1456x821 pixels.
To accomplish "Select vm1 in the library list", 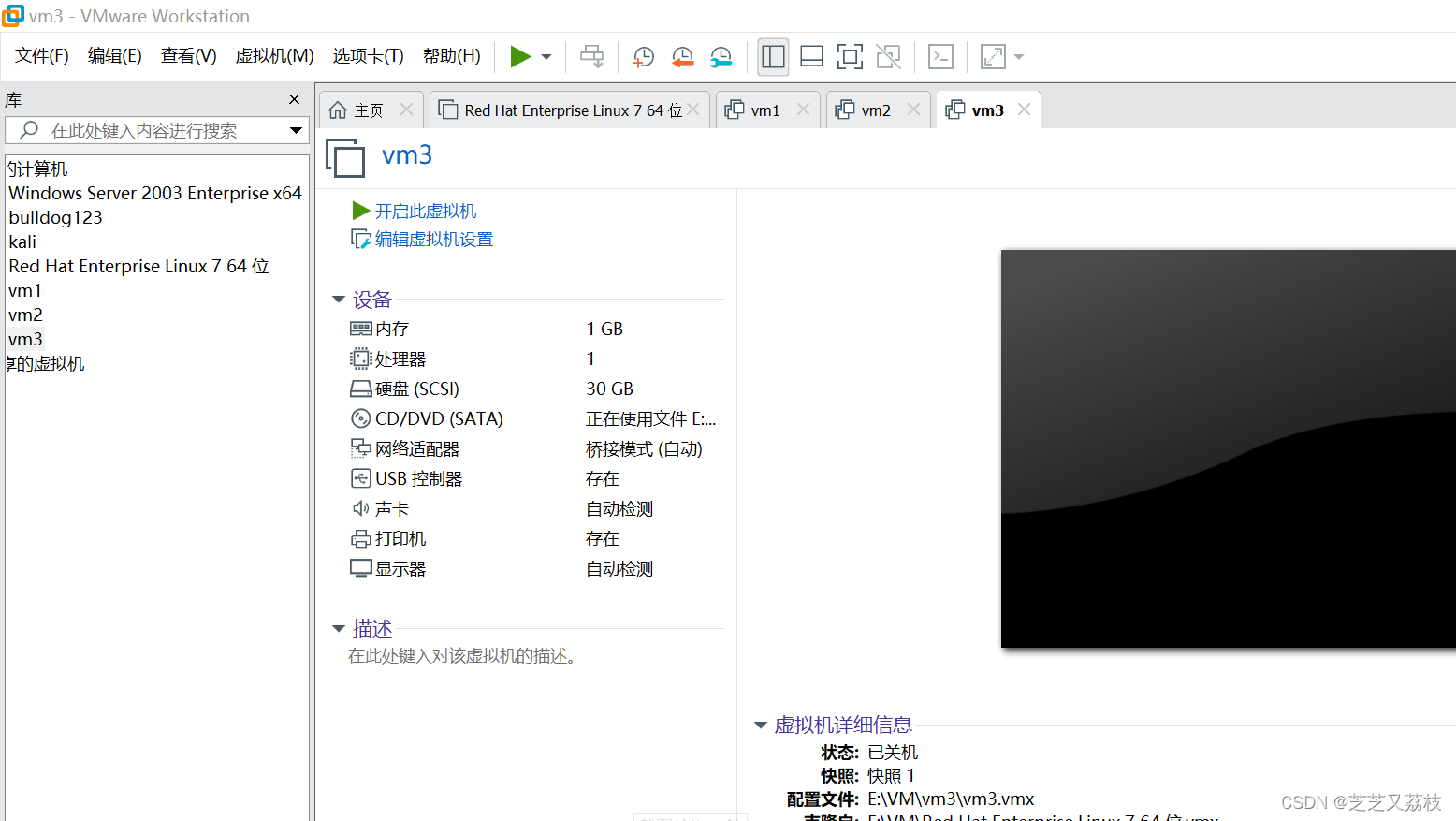I will 25,290.
